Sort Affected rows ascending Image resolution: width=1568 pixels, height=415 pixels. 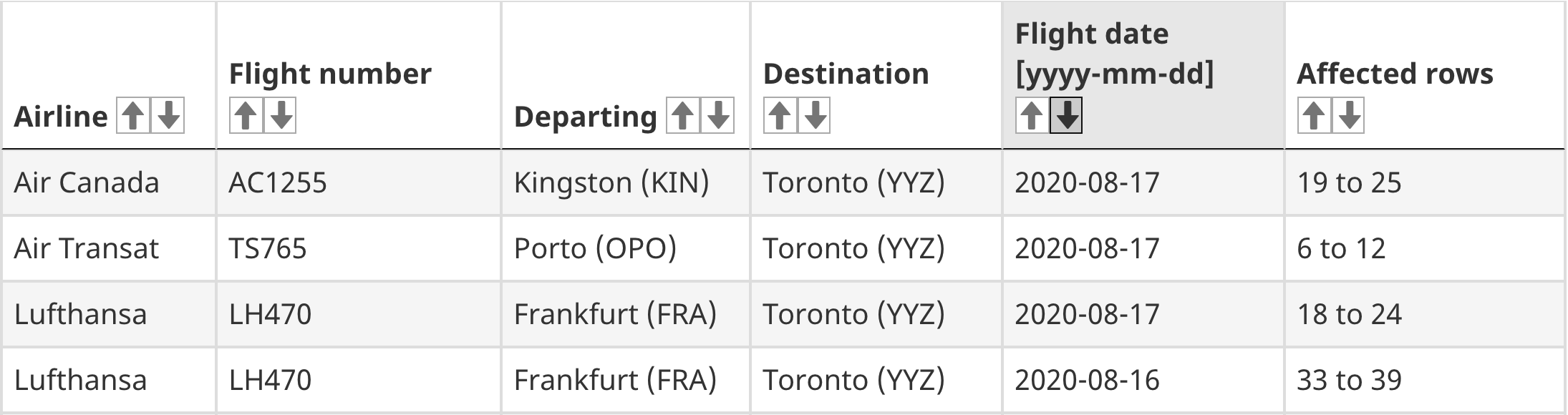coord(1314,116)
